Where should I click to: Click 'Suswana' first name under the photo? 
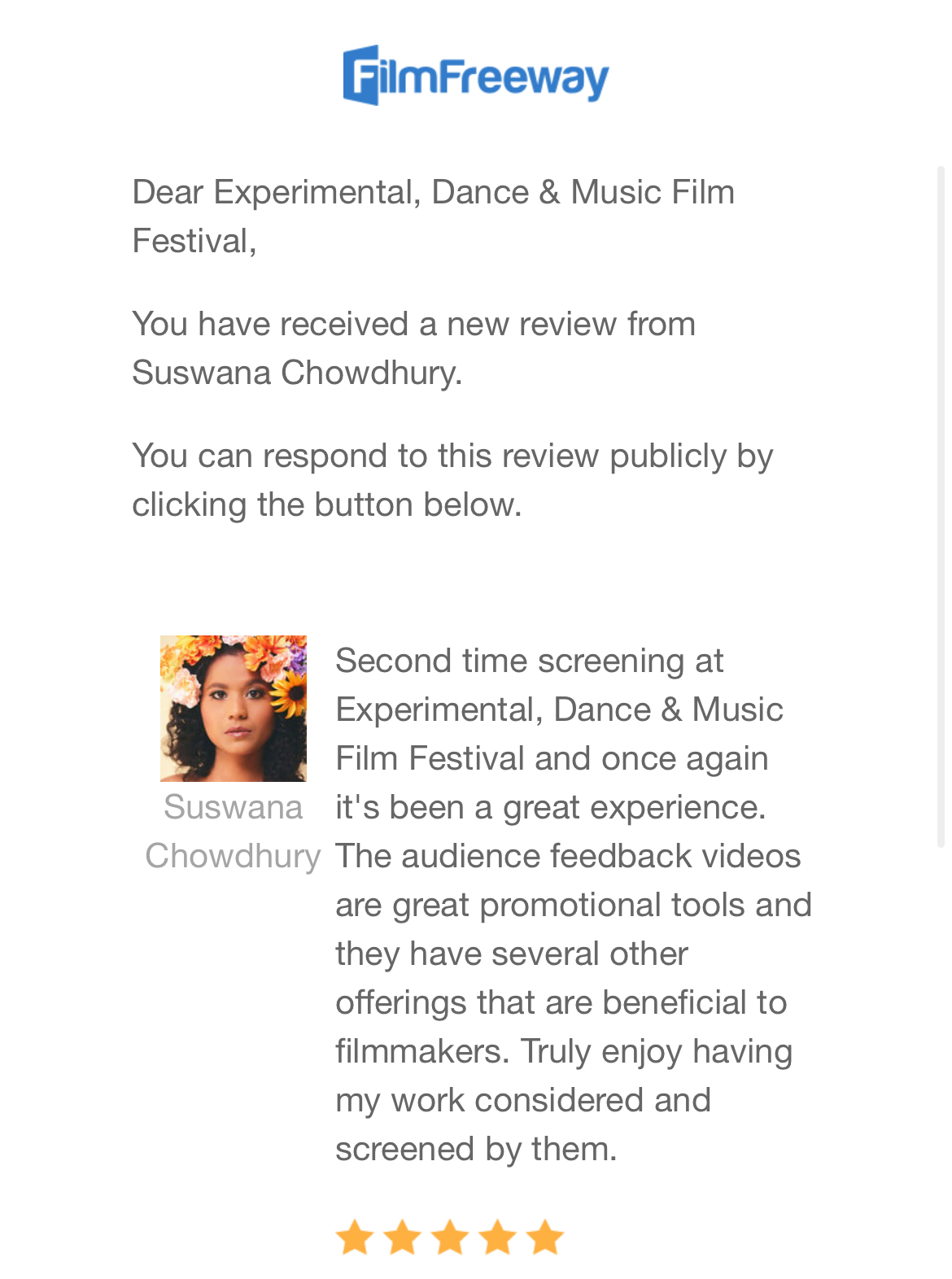[233, 807]
